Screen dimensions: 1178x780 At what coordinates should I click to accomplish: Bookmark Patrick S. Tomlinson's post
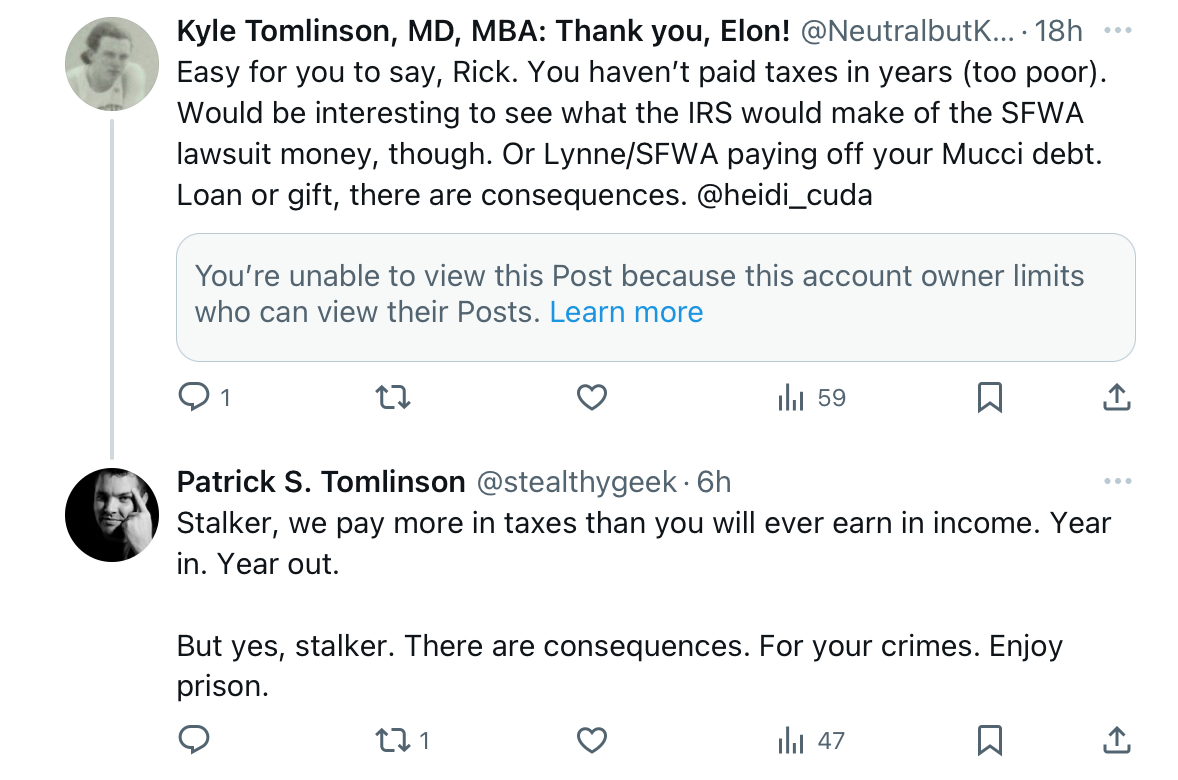[x=989, y=741]
